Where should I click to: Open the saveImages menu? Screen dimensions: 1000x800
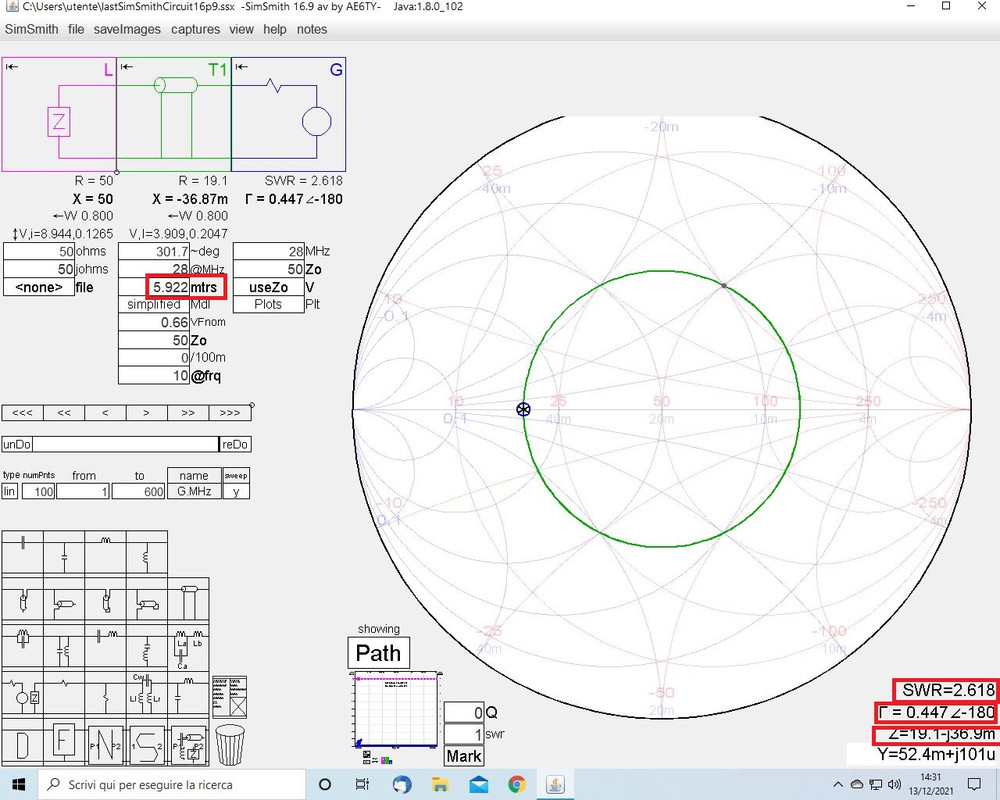click(127, 29)
